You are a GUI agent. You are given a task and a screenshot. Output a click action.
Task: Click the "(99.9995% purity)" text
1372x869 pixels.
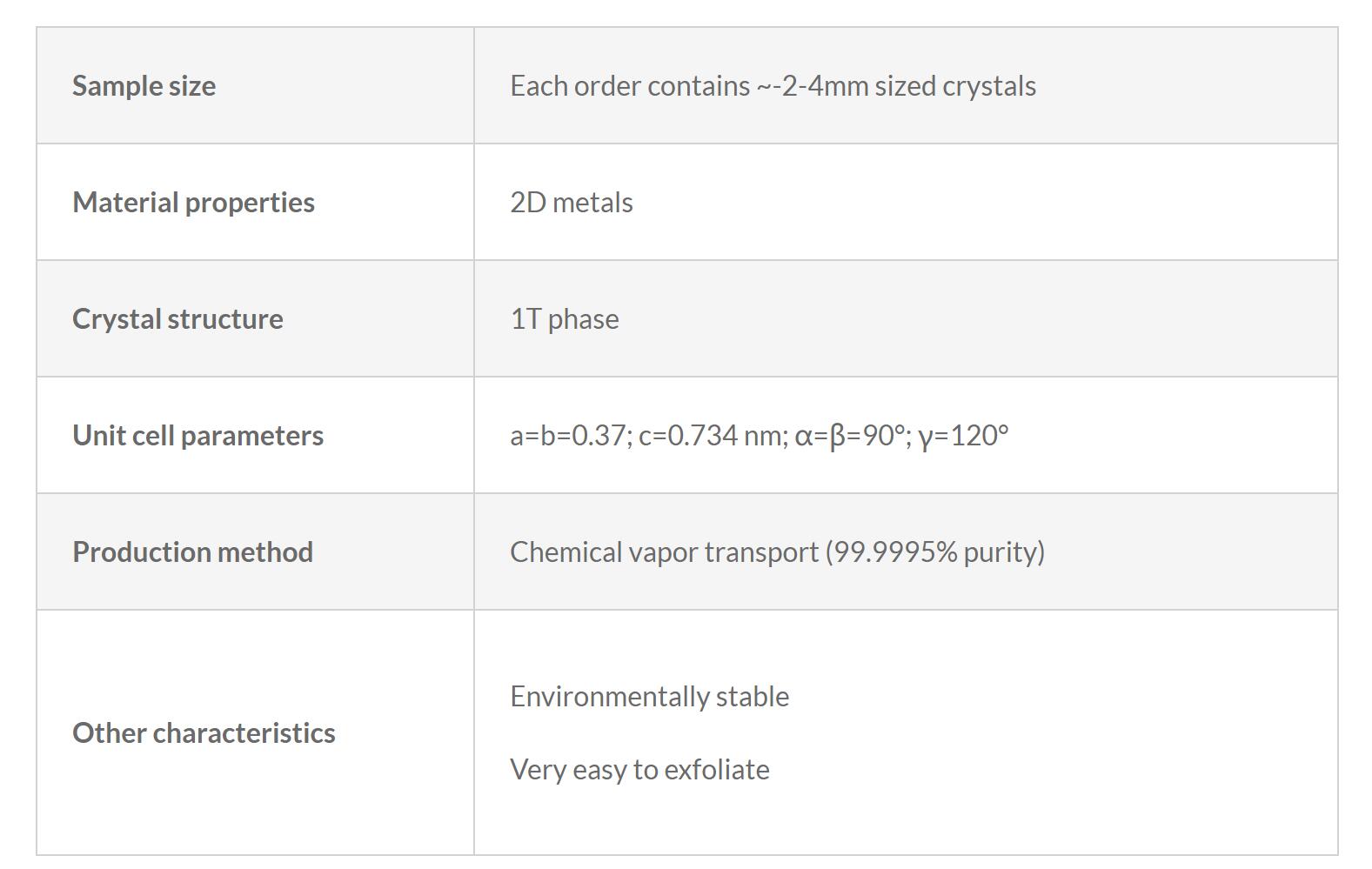click(935, 552)
